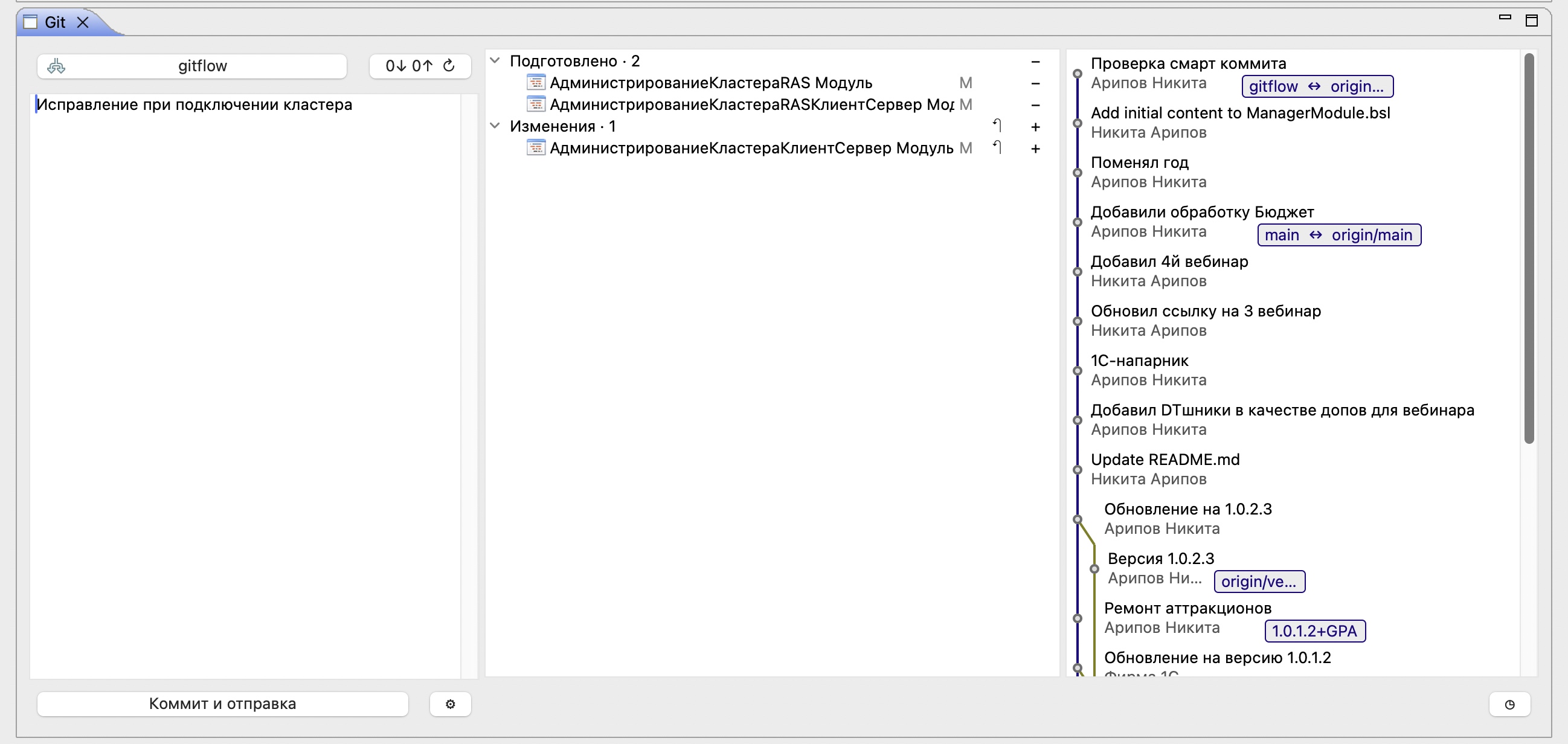
Task: Select commit Версия 1.0.2.3
Action: pyautogui.click(x=1161, y=559)
